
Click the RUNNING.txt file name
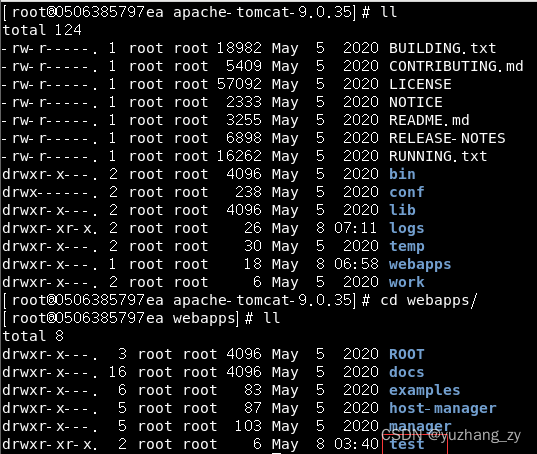tap(438, 156)
